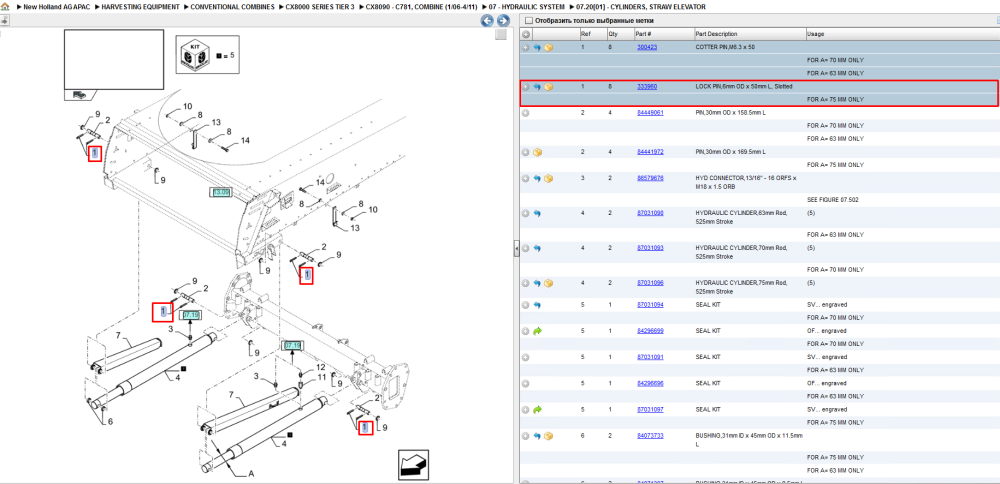
Task: Click blue arrow icon for cylinder 87031093
Action: 537,248
